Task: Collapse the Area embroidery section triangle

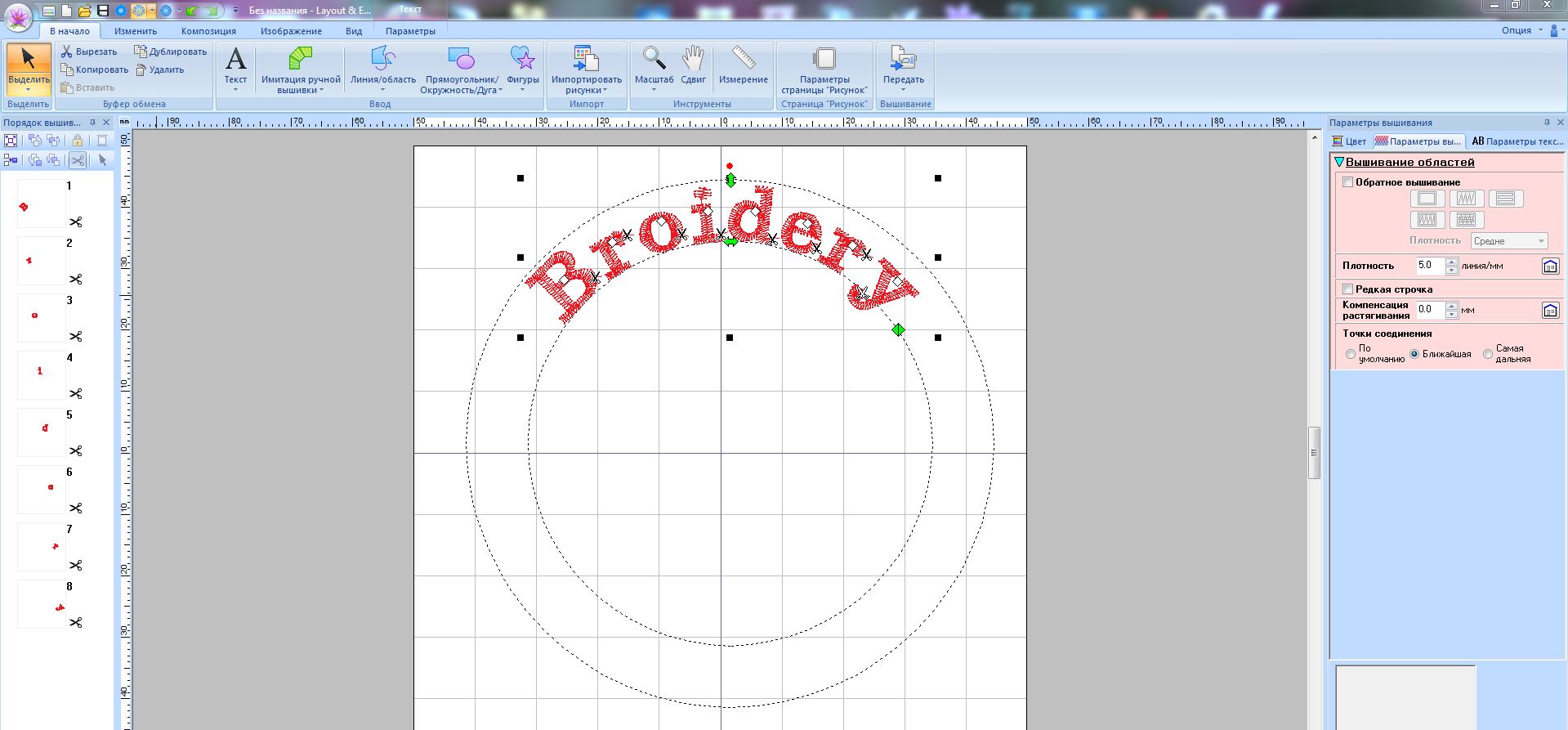Action: 1338,163
